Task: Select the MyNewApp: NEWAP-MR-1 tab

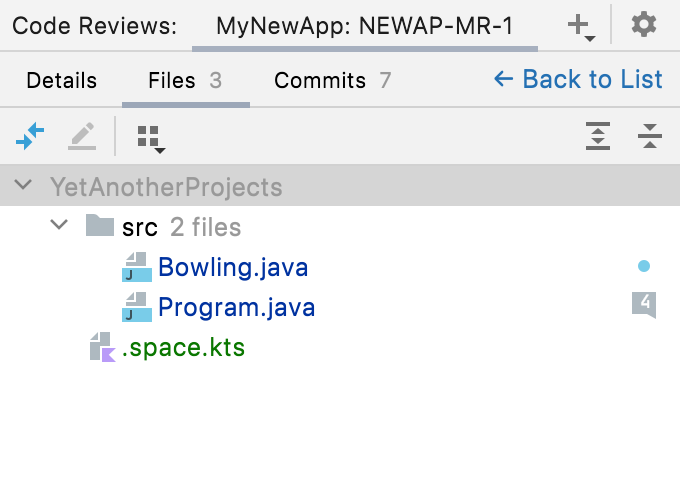Action: (364, 26)
